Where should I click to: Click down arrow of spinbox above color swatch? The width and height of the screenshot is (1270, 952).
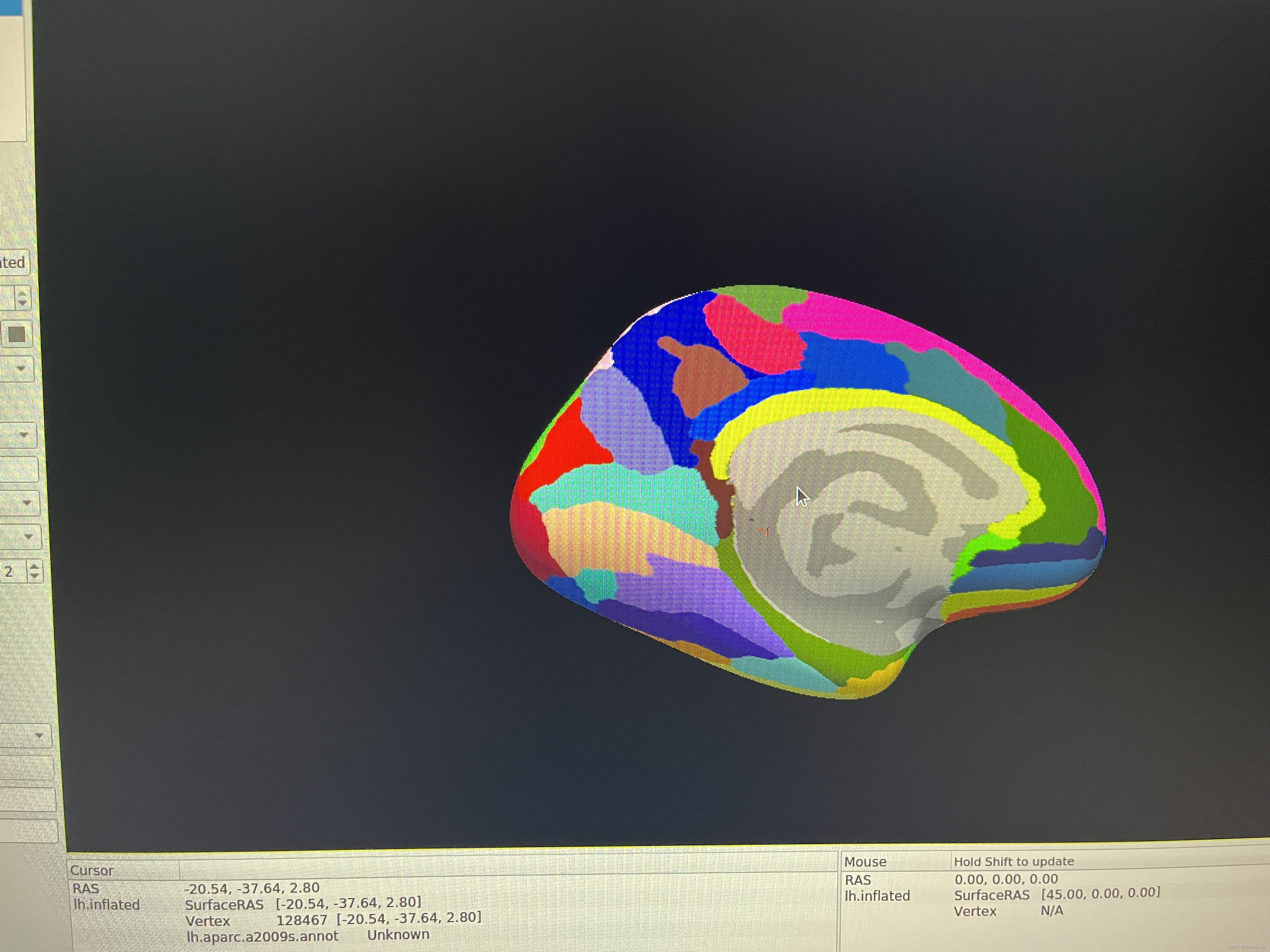(22, 303)
